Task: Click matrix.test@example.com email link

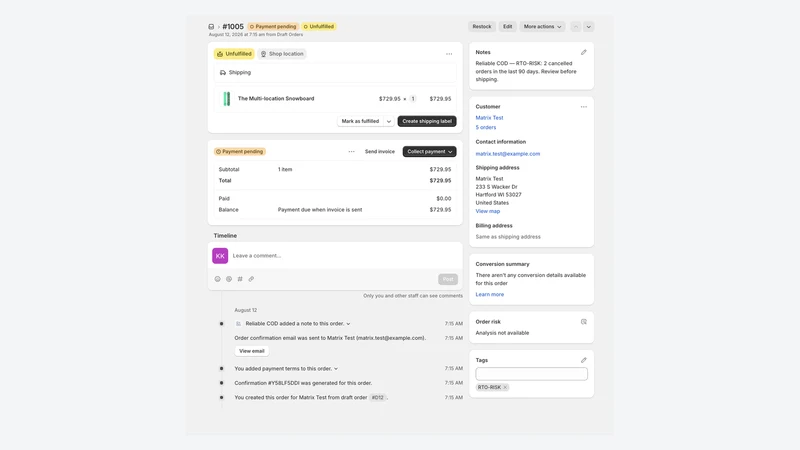Action: pyautogui.click(x=508, y=154)
